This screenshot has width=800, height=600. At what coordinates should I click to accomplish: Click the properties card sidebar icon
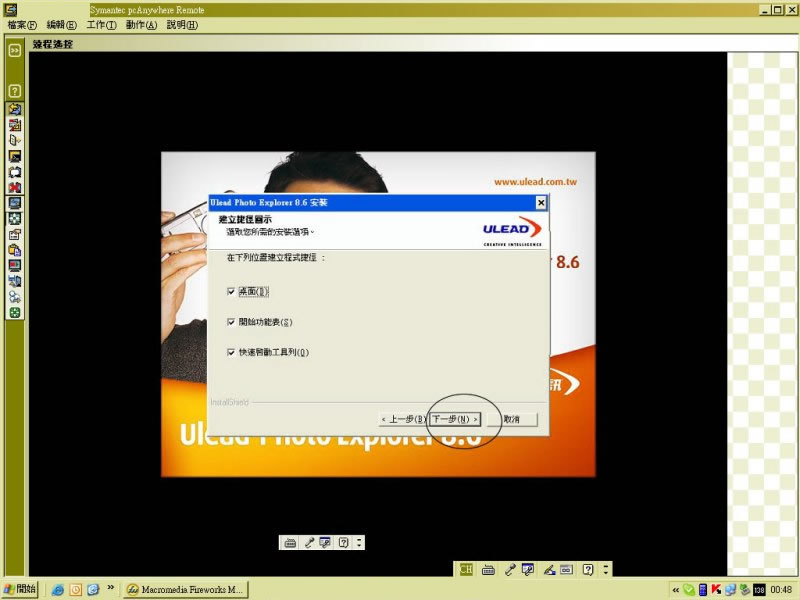pyautogui.click(x=15, y=235)
